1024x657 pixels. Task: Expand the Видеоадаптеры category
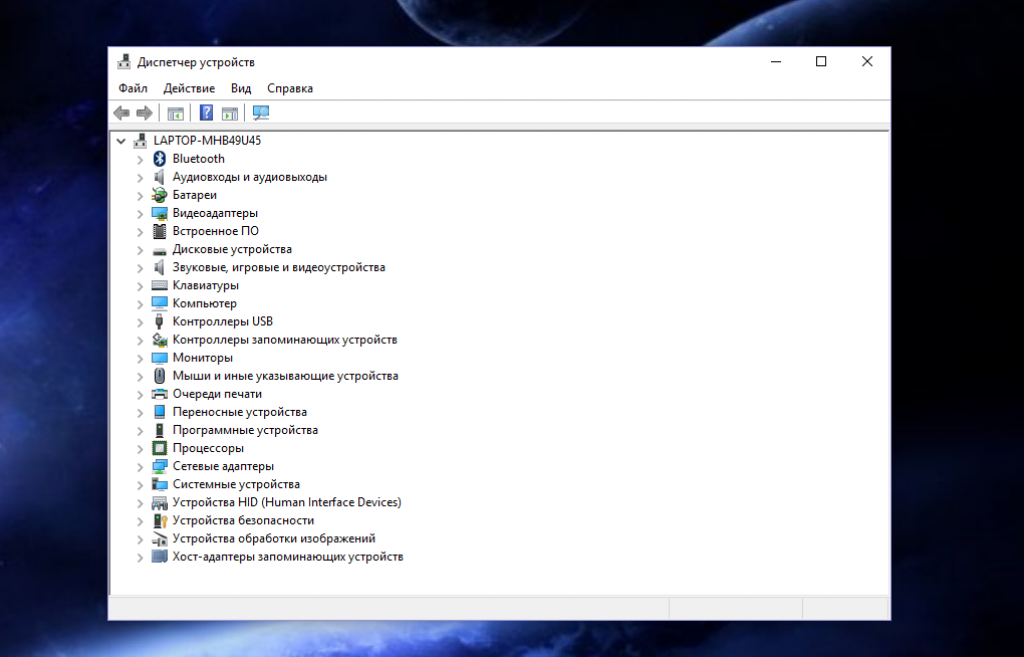click(140, 213)
